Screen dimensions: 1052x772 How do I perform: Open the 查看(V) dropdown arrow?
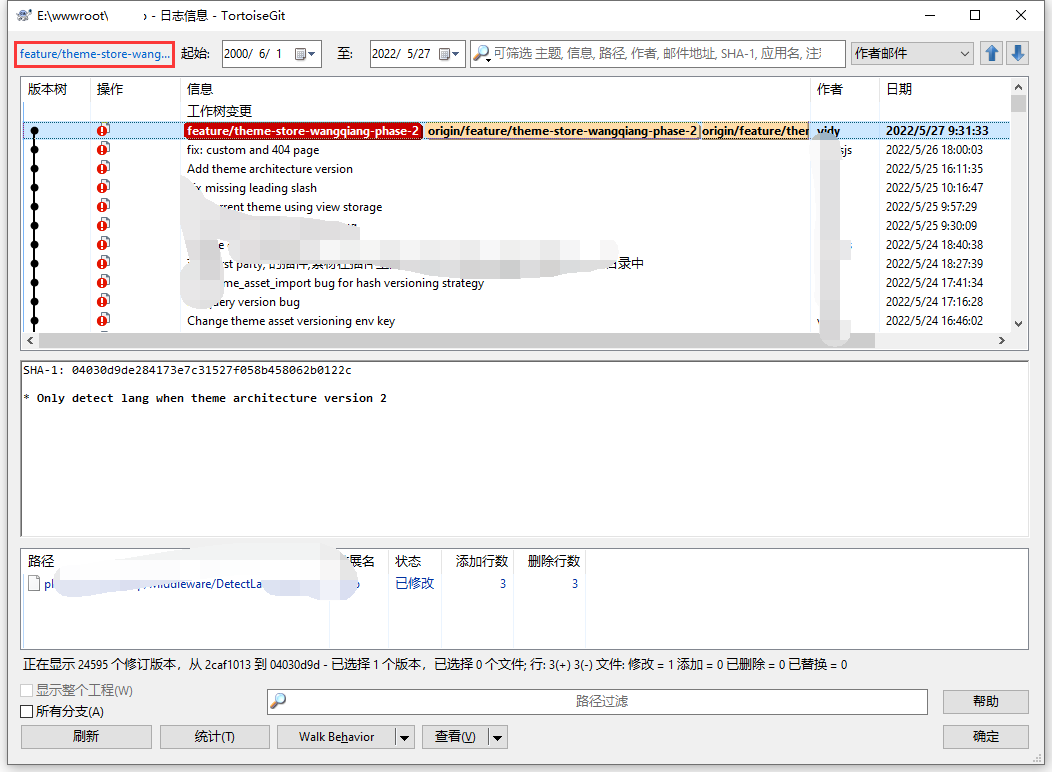[x=497, y=737]
